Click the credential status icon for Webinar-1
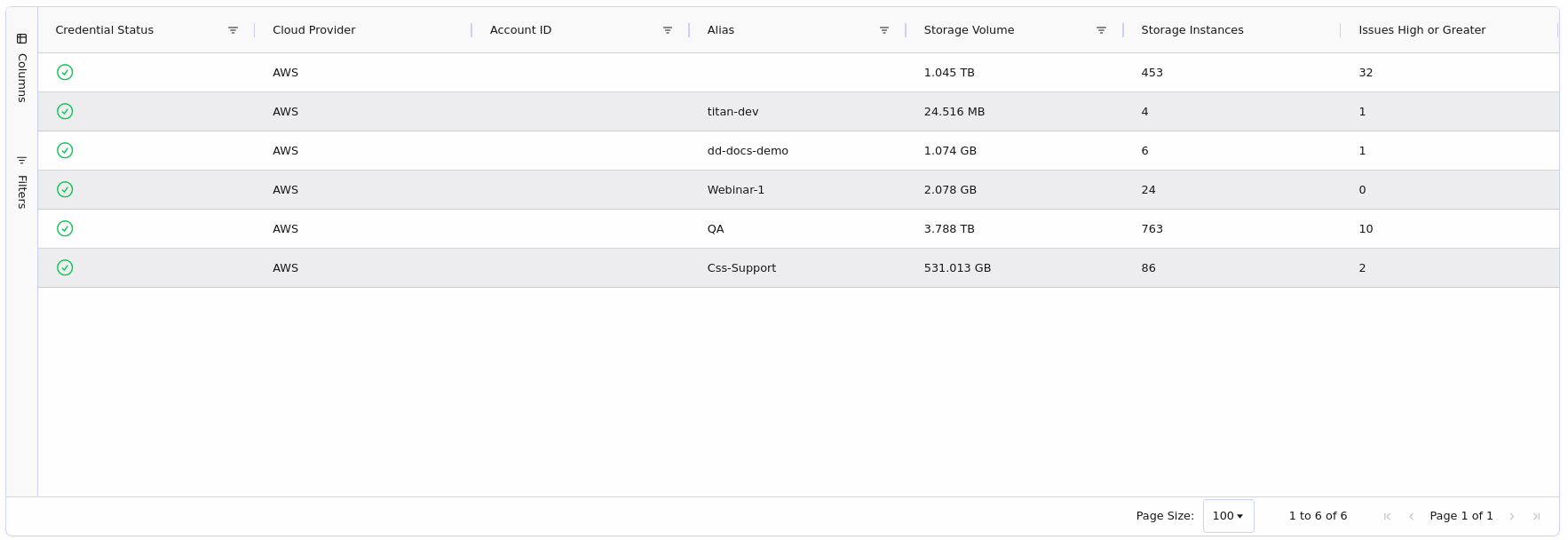Image resolution: width=1568 pixels, height=540 pixels. pyautogui.click(x=65, y=189)
